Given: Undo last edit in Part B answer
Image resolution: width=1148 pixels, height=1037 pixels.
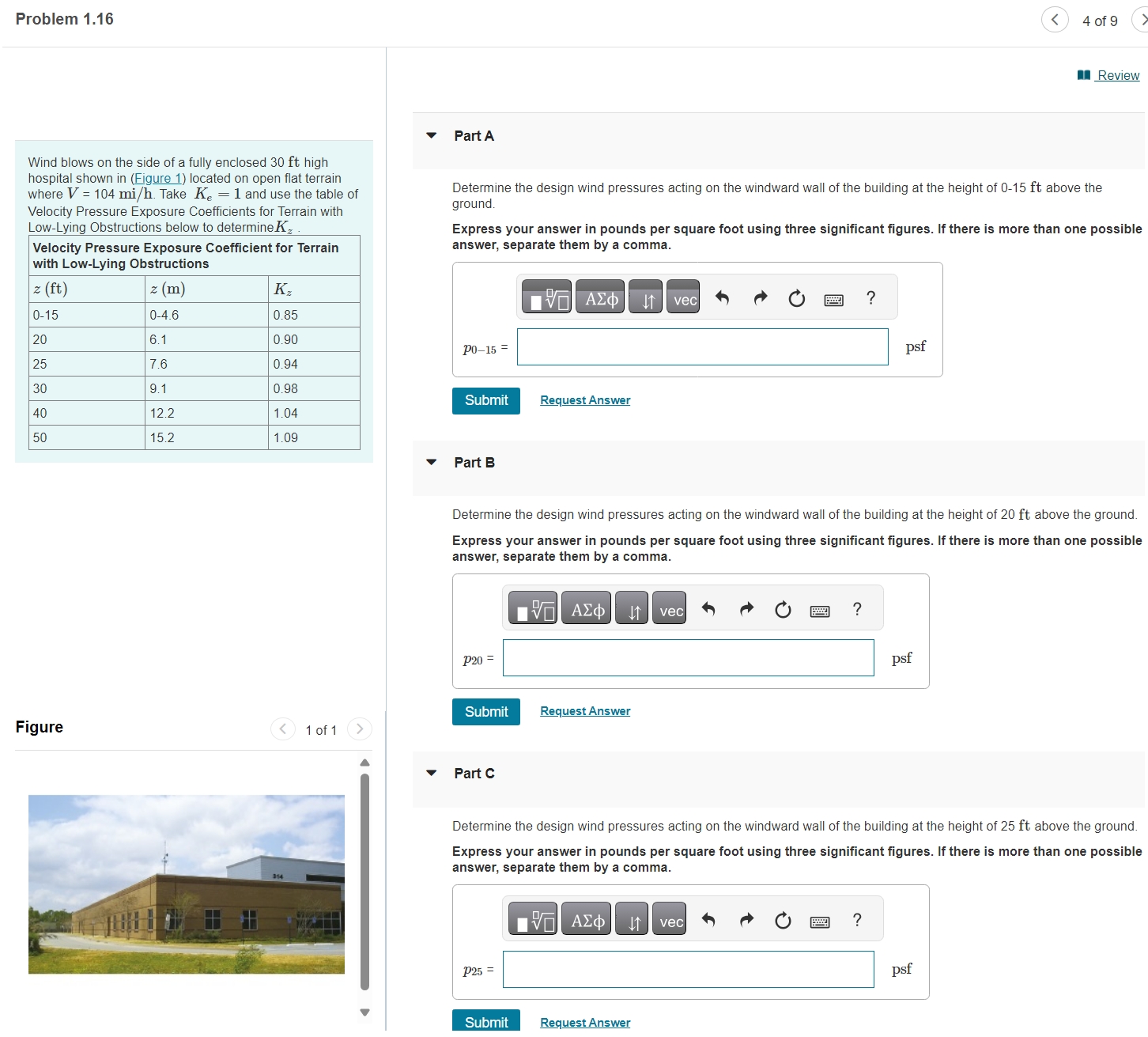Looking at the screenshot, I should (x=708, y=609).
